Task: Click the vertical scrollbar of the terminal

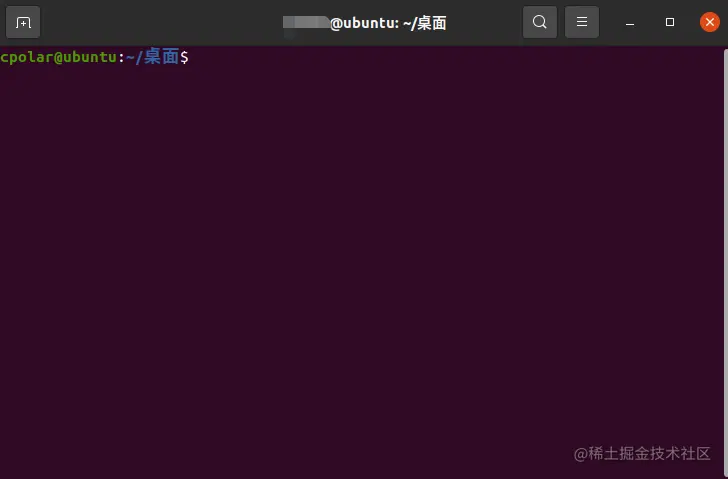Action: pyautogui.click(x=726, y=262)
